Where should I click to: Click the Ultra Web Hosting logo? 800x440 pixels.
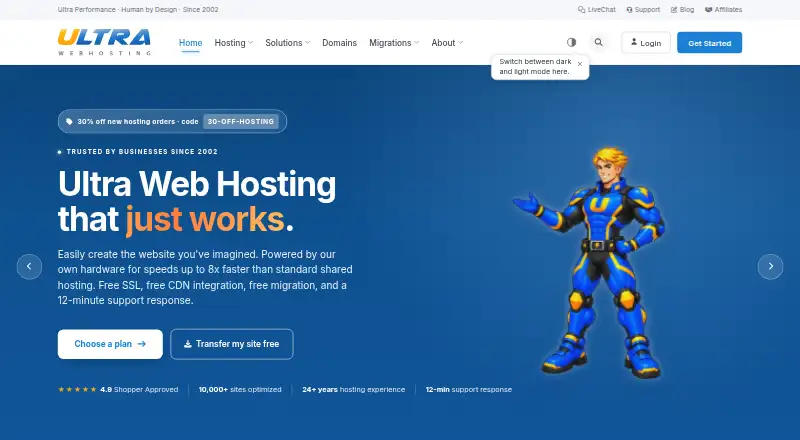pyautogui.click(x=104, y=42)
